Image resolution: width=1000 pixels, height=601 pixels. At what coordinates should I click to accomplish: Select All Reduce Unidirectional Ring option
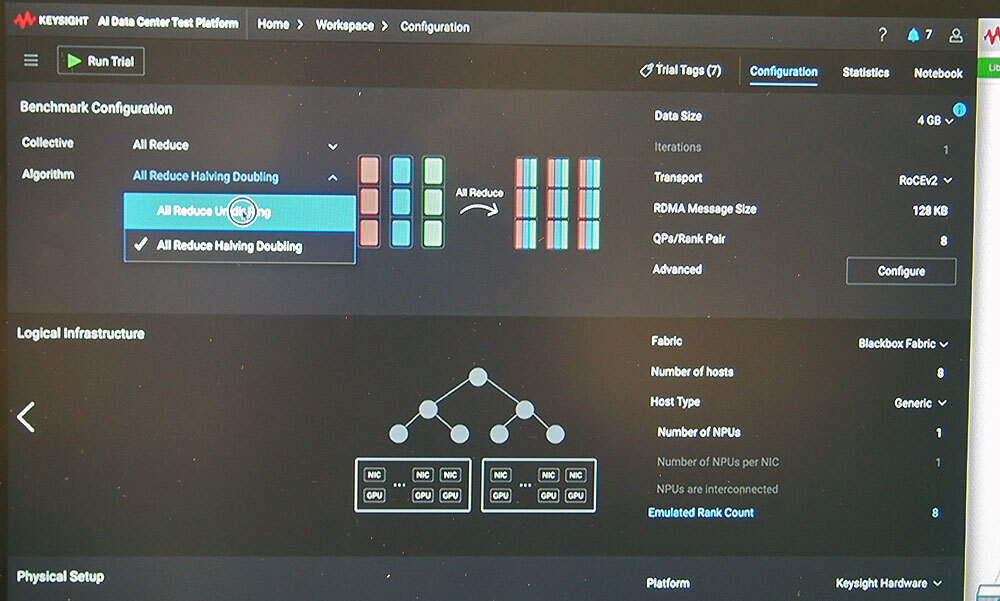[240, 212]
